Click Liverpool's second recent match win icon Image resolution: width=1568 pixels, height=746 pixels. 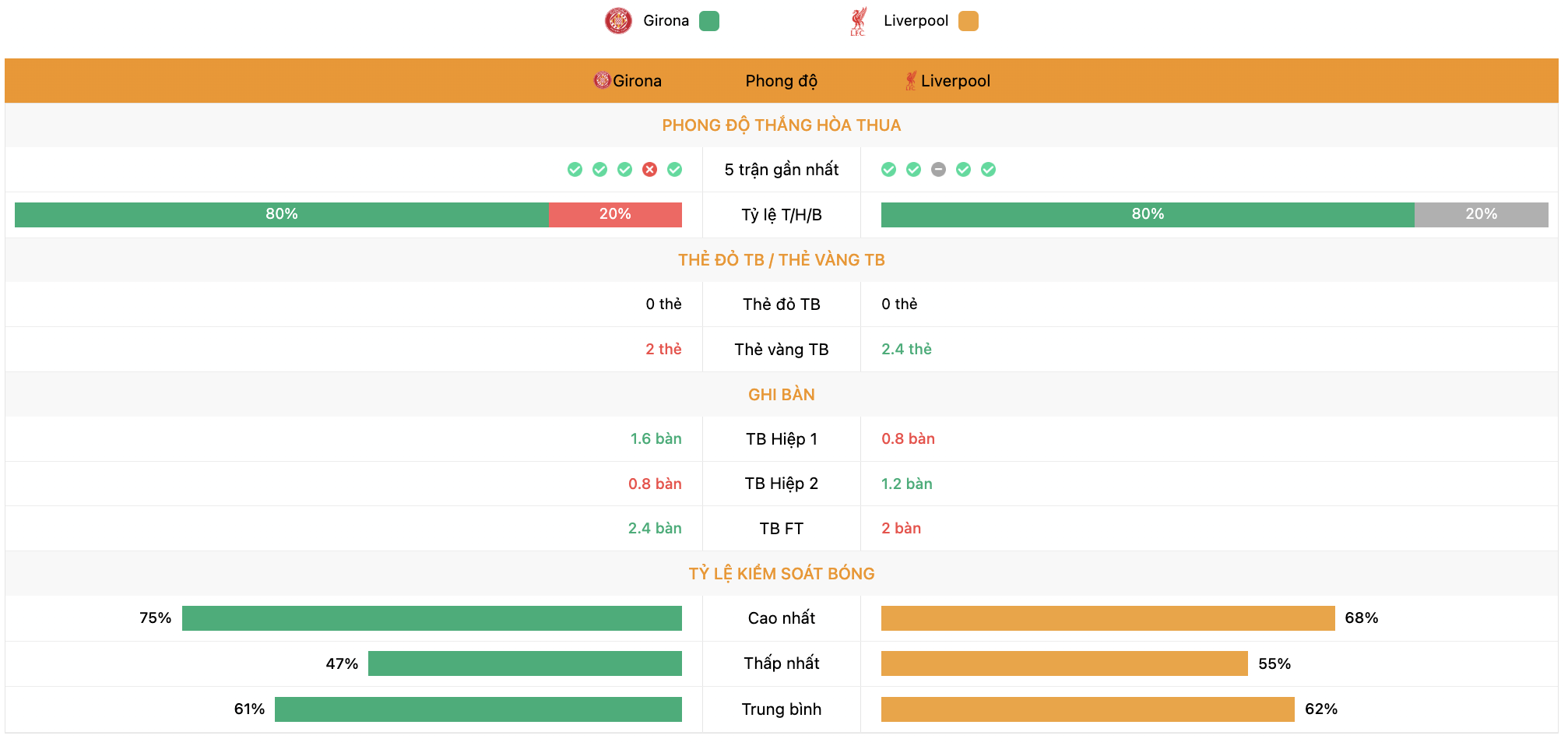(913, 170)
